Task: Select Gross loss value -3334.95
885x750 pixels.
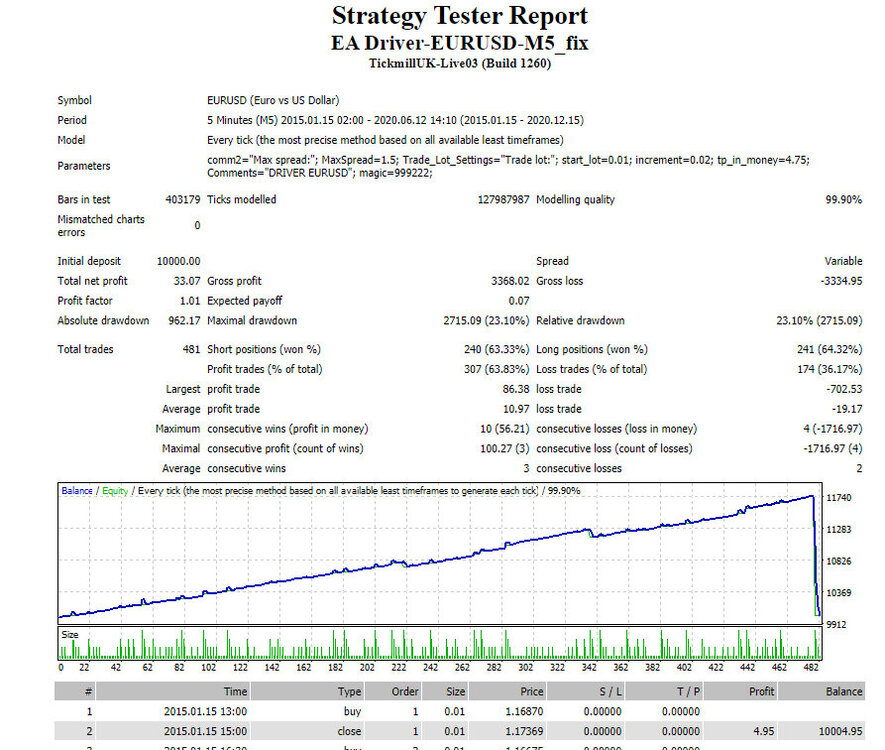Action: pyautogui.click(x=841, y=281)
